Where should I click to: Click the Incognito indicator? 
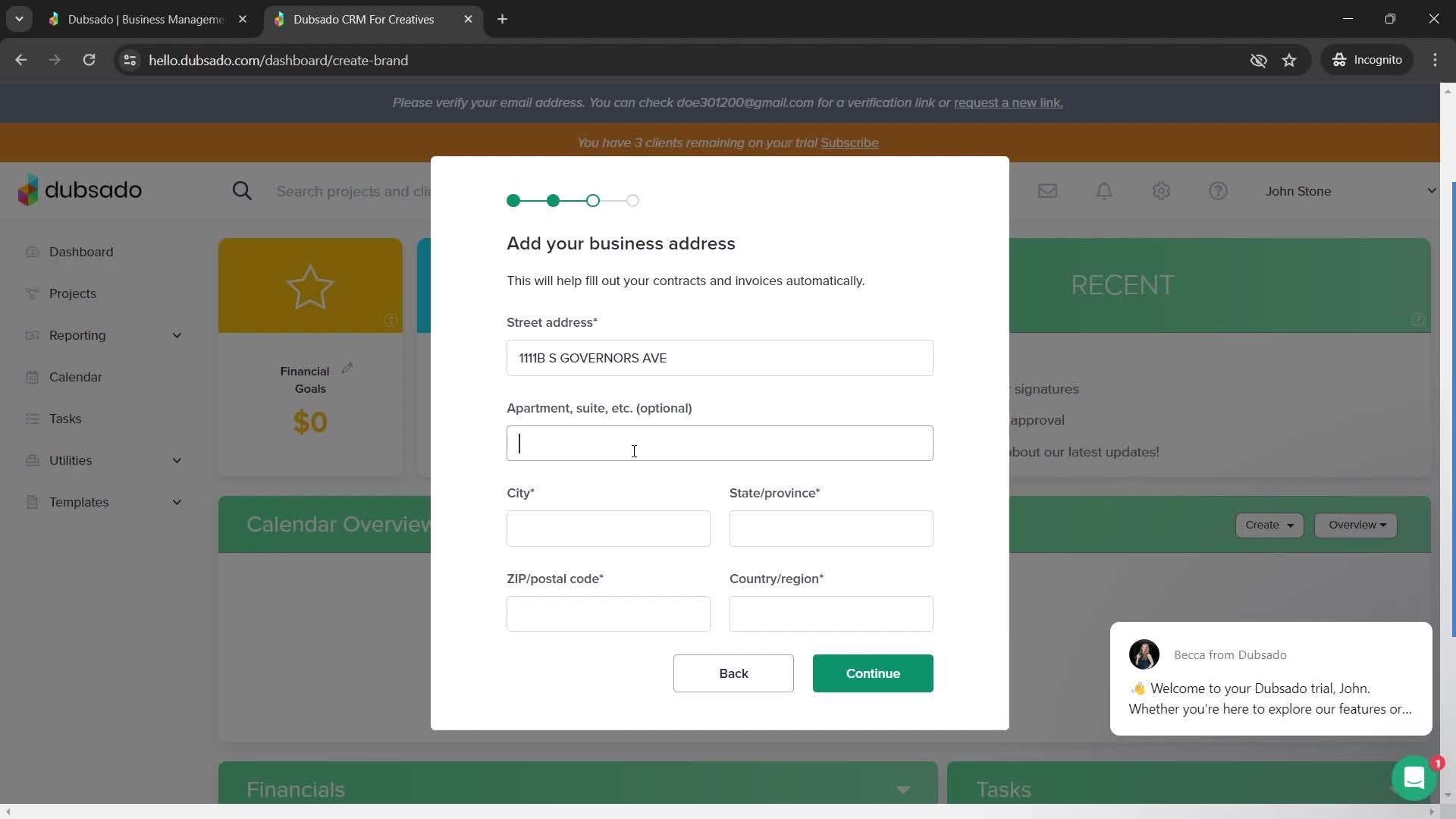pyautogui.click(x=1367, y=60)
